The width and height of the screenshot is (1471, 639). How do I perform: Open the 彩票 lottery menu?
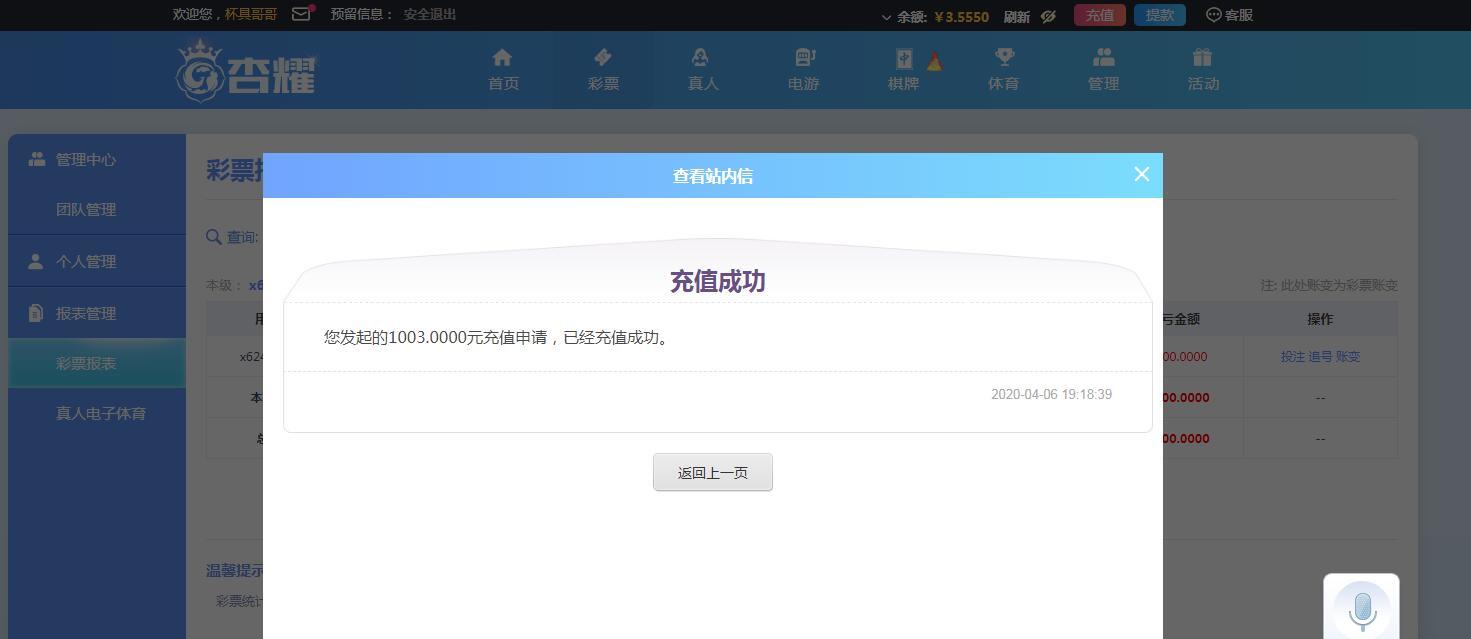(x=603, y=69)
